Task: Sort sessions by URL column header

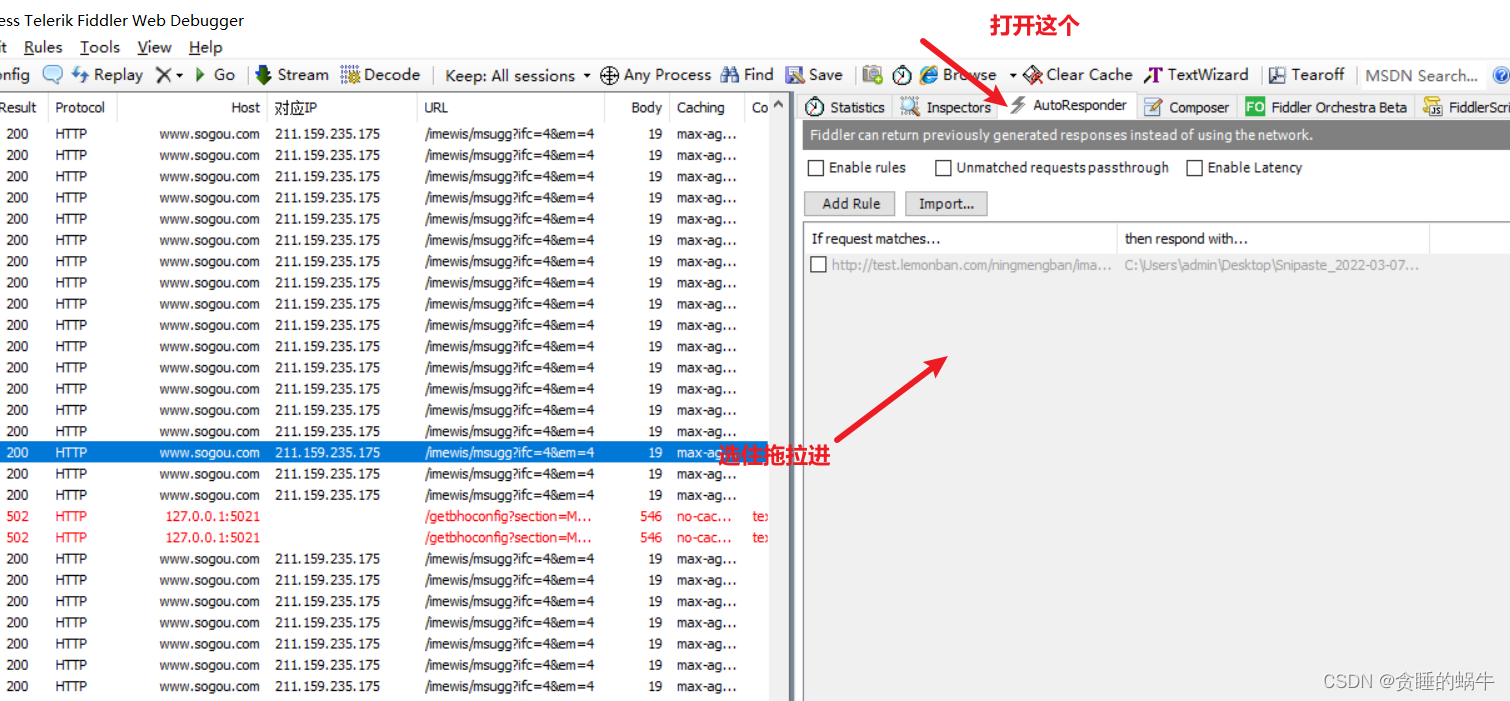Action: pos(510,108)
